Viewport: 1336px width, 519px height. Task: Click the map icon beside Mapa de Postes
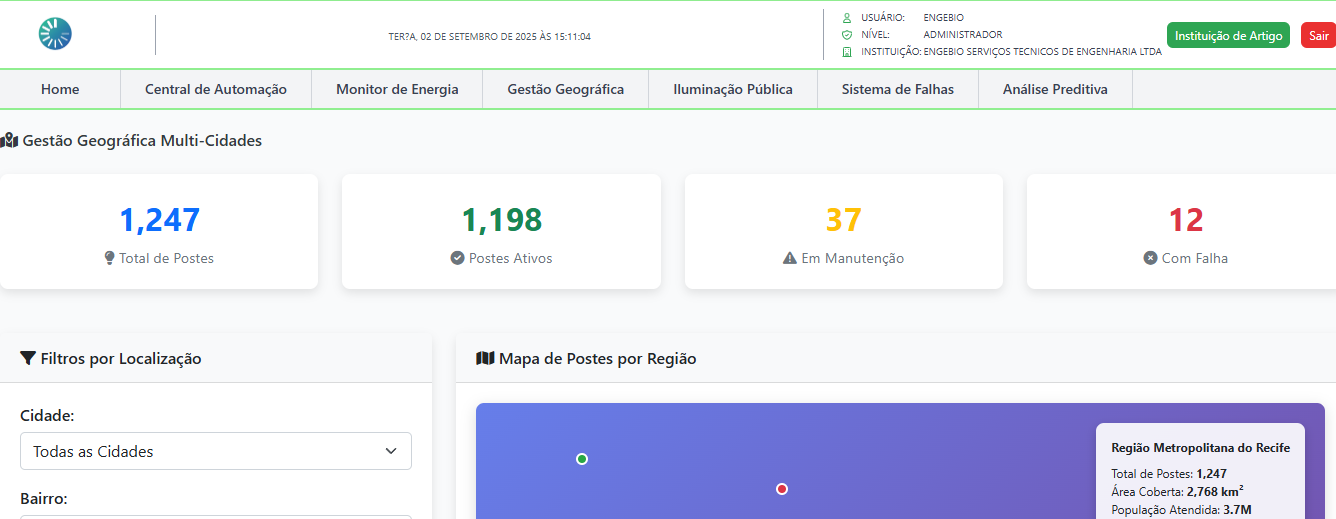pos(485,358)
